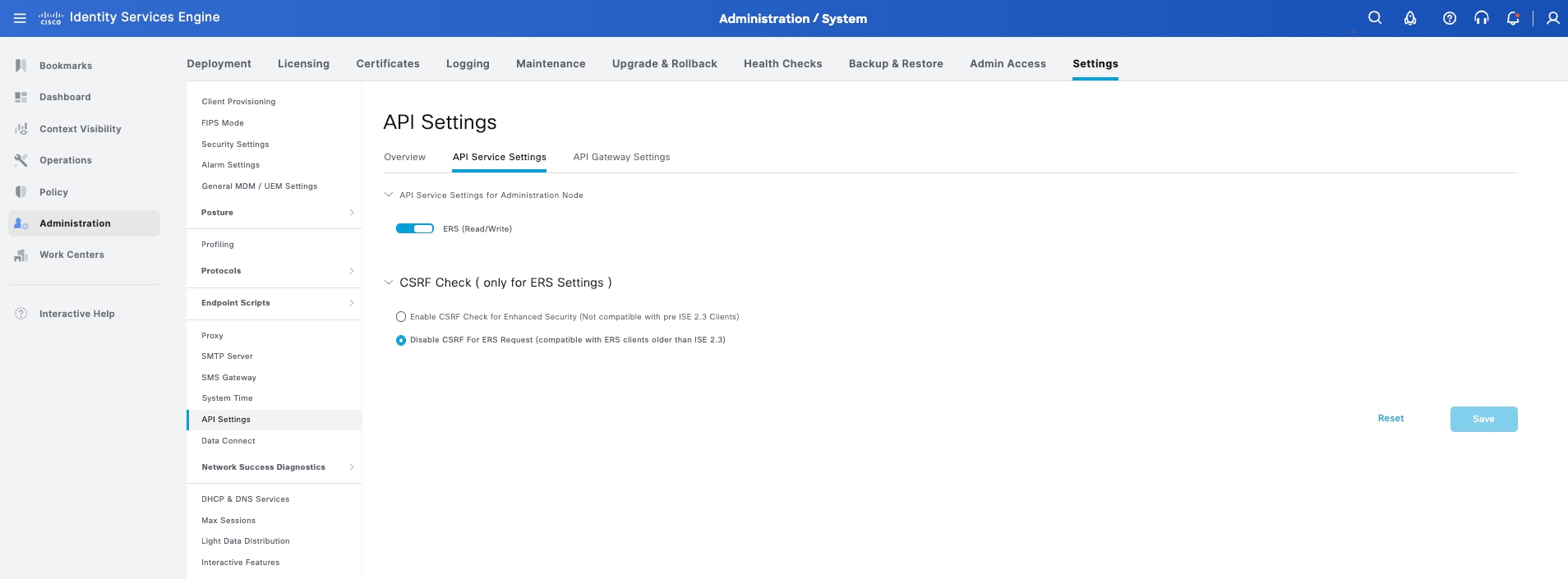Click the headset support icon

click(x=1482, y=18)
